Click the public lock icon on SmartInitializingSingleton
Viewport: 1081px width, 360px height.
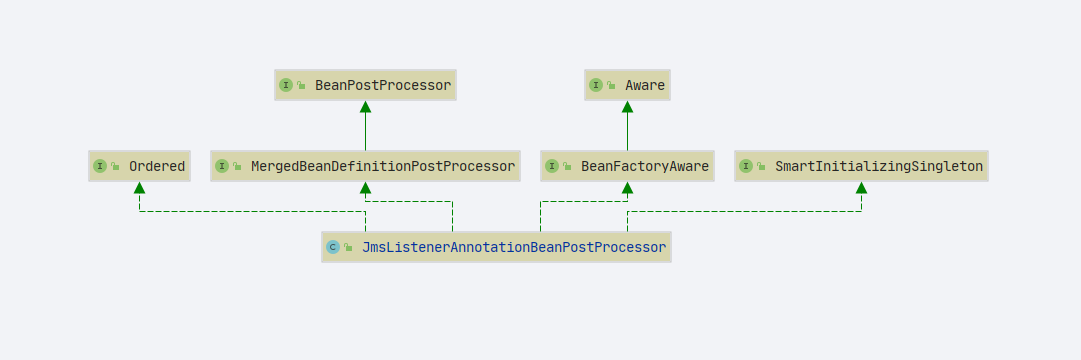tap(761, 167)
